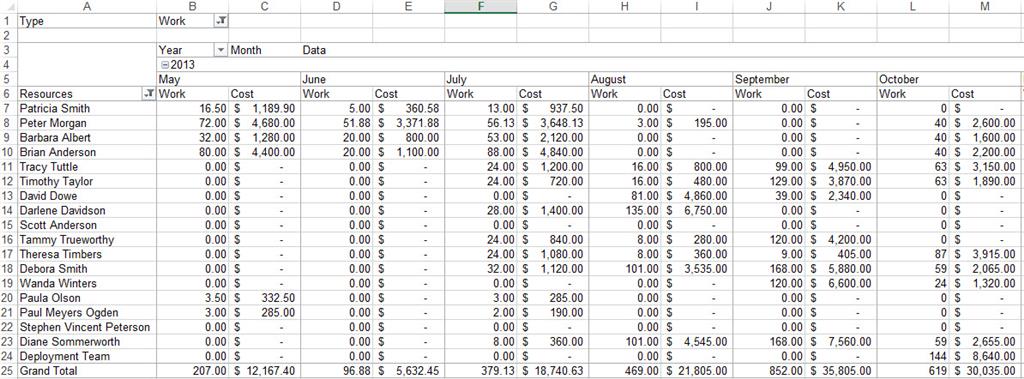The image size is (1024, 379).
Task: Click Peter Morgan's May cost value
Action: (264, 123)
